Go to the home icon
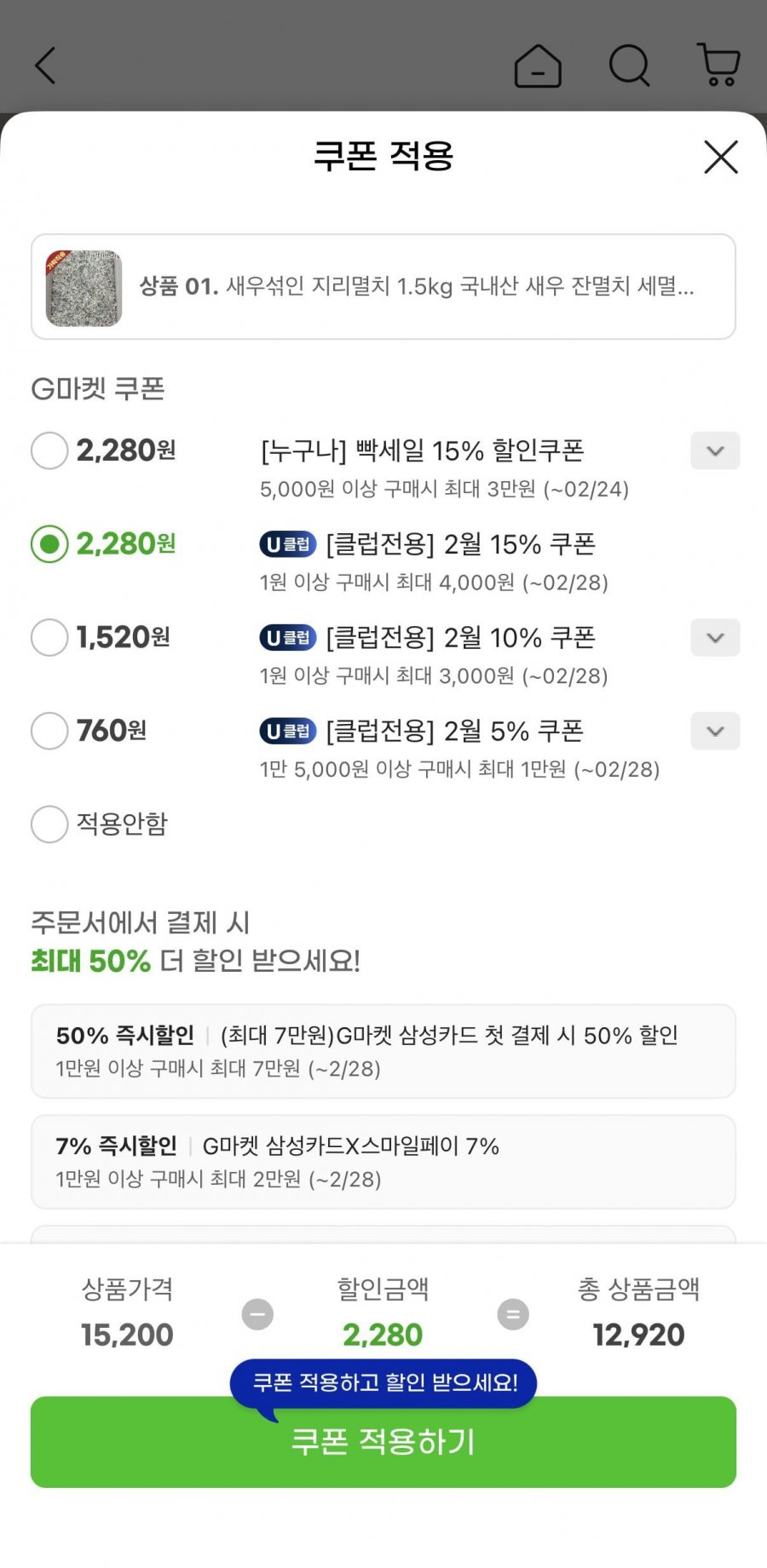Image resolution: width=767 pixels, height=1568 pixels. click(538, 66)
